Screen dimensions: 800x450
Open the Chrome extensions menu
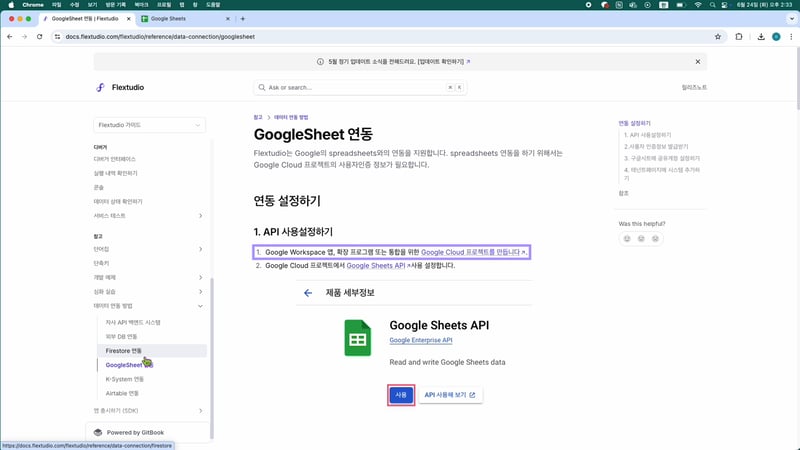pyautogui.click(x=739, y=37)
